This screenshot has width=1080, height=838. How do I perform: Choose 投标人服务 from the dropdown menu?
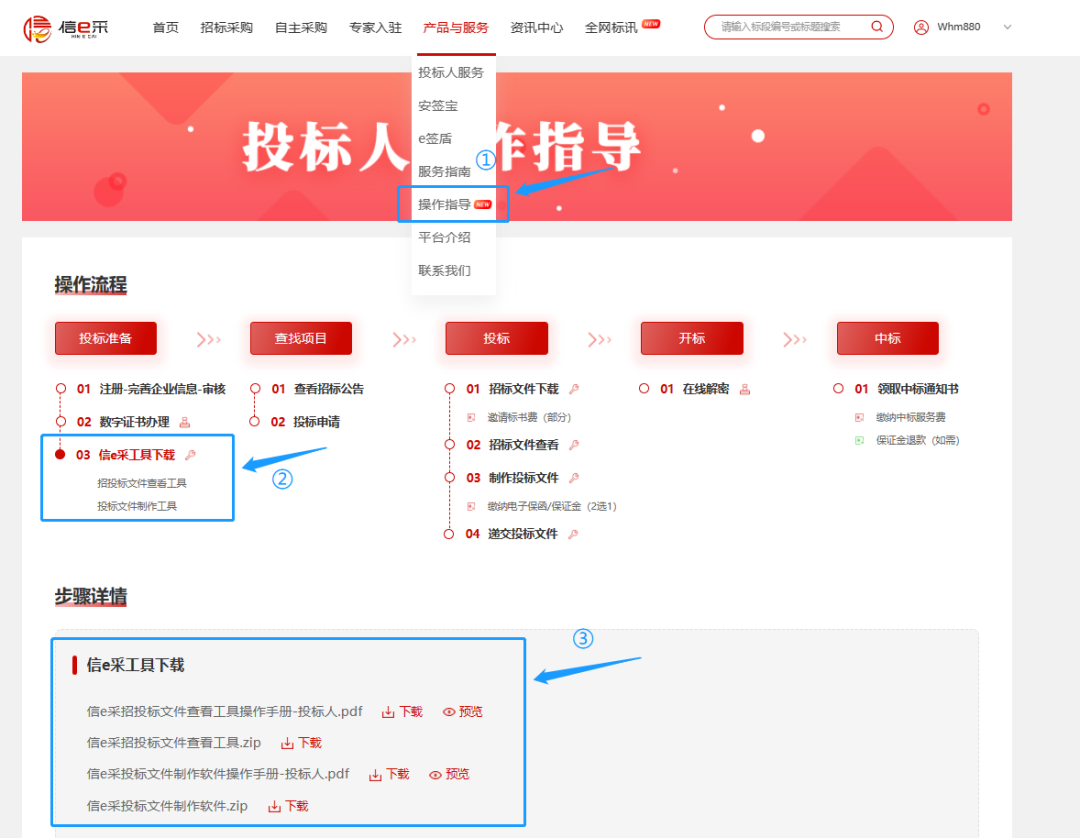pyautogui.click(x=451, y=72)
